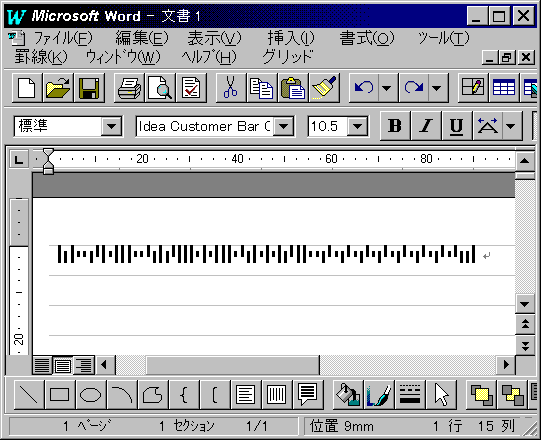
Task: Click the tab alignment L button on ruler
Action: (x=19, y=159)
